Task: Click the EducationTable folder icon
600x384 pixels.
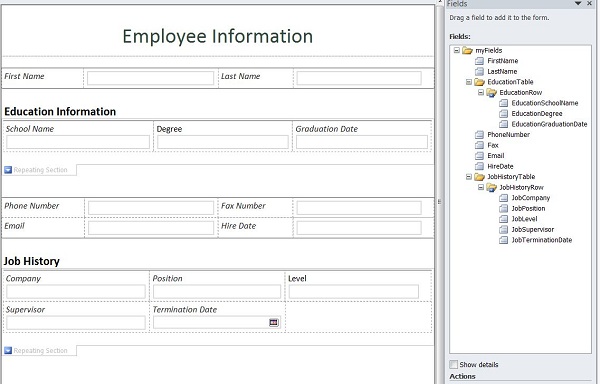Action: [479, 82]
